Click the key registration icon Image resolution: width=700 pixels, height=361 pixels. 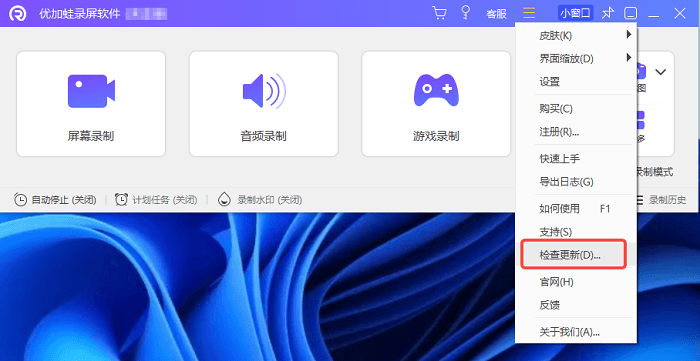coord(465,13)
